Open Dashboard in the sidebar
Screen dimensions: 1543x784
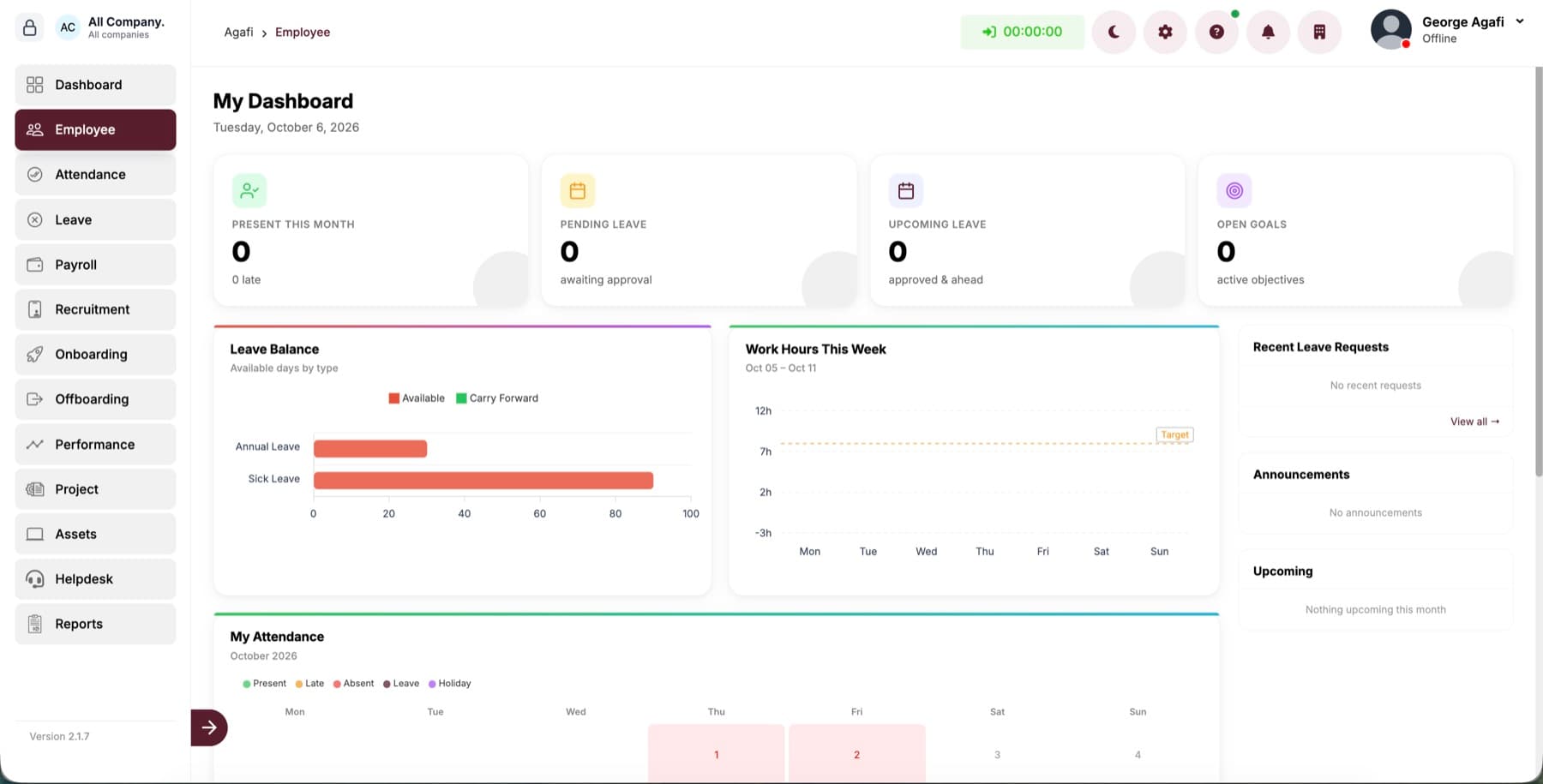tap(95, 85)
